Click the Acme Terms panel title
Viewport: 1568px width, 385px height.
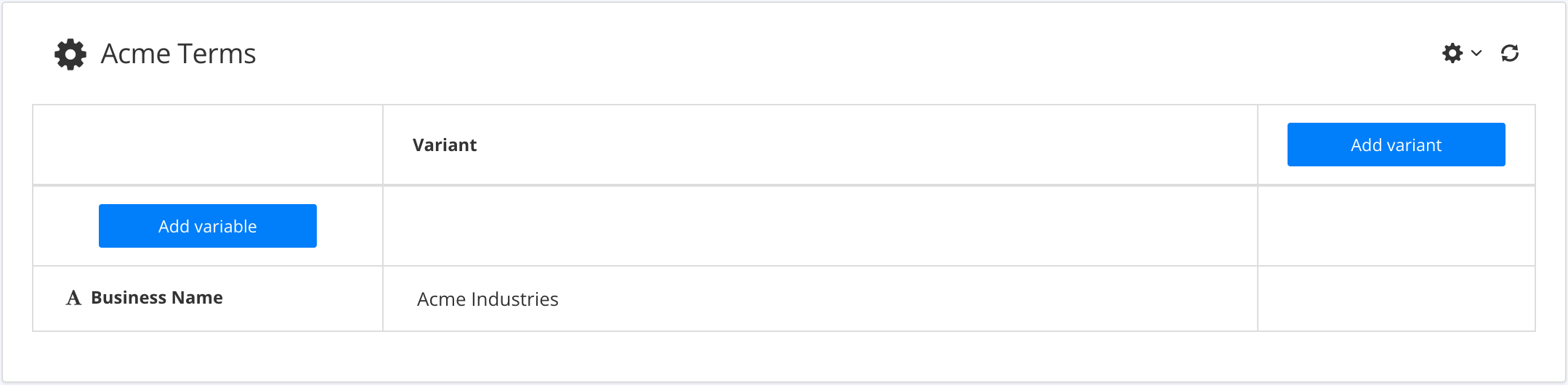178,54
